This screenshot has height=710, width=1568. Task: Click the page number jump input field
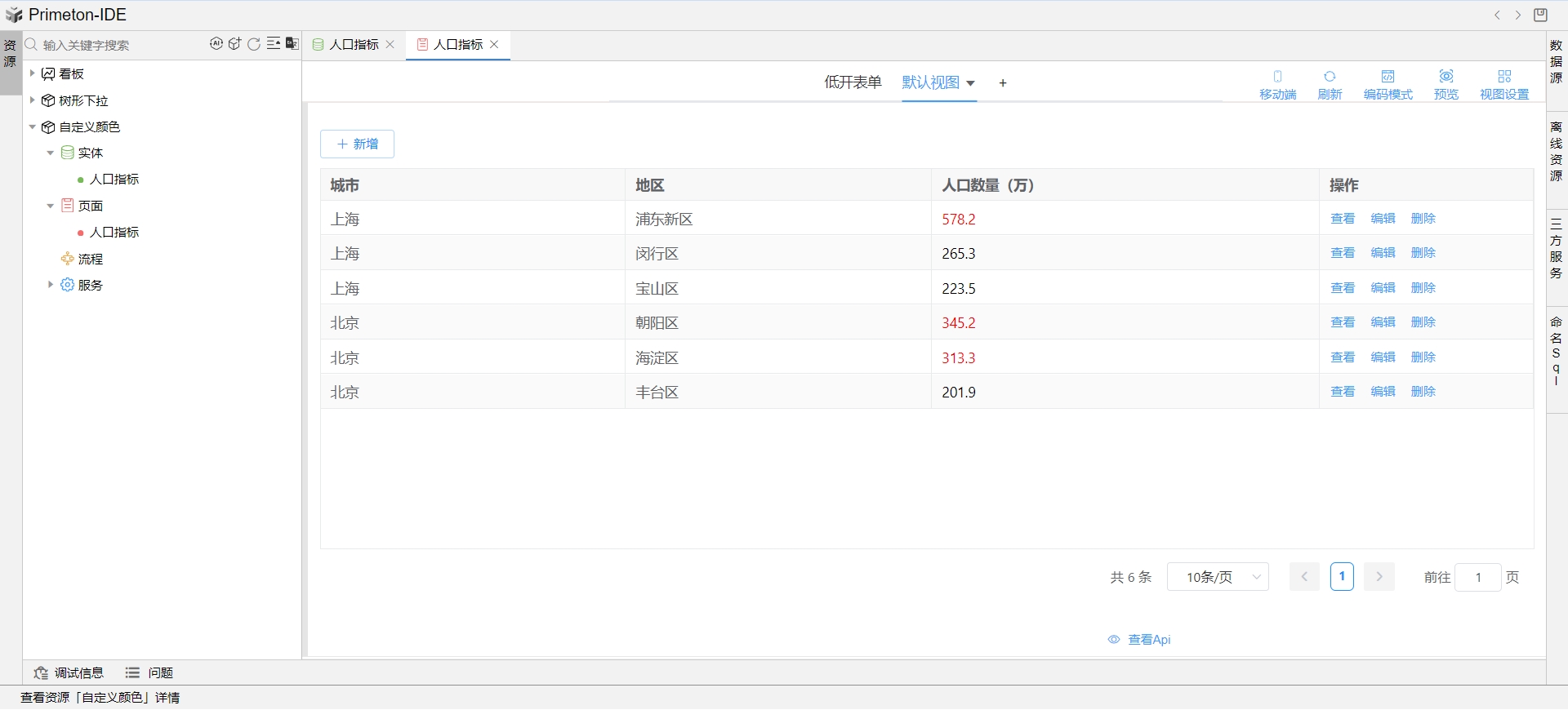[1477, 577]
